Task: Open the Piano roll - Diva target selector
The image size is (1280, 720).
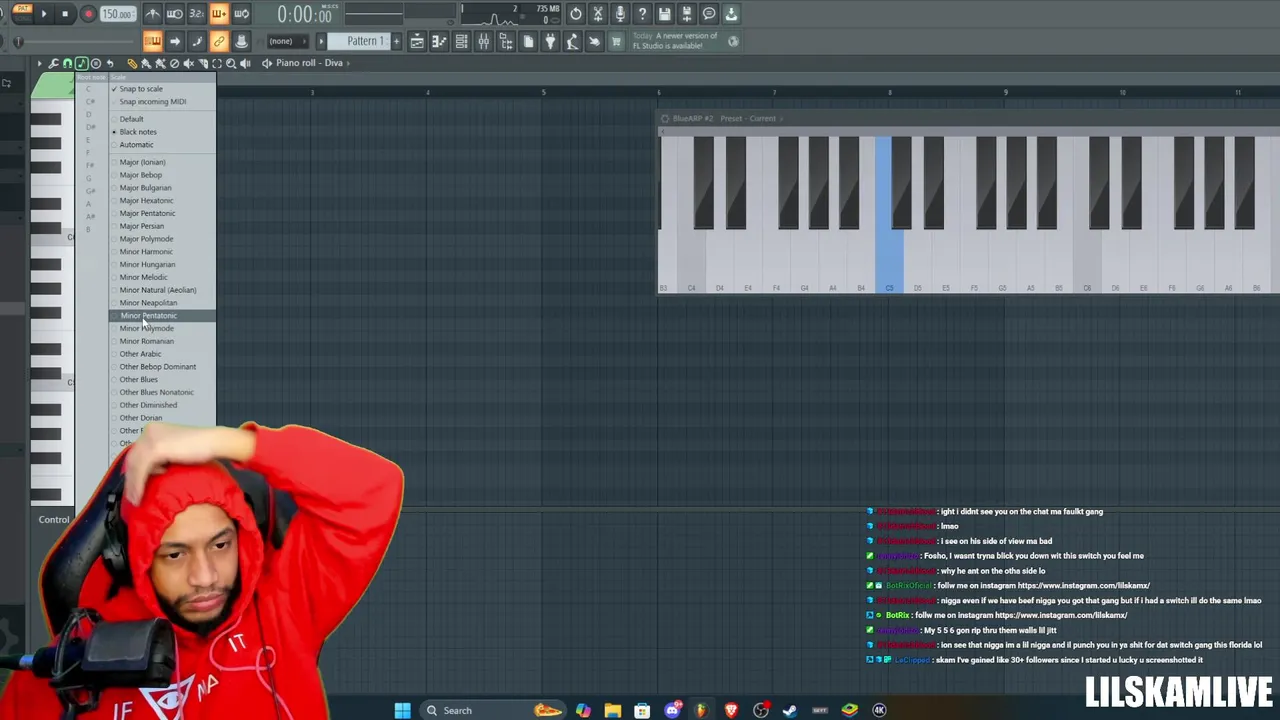Action: [309, 63]
